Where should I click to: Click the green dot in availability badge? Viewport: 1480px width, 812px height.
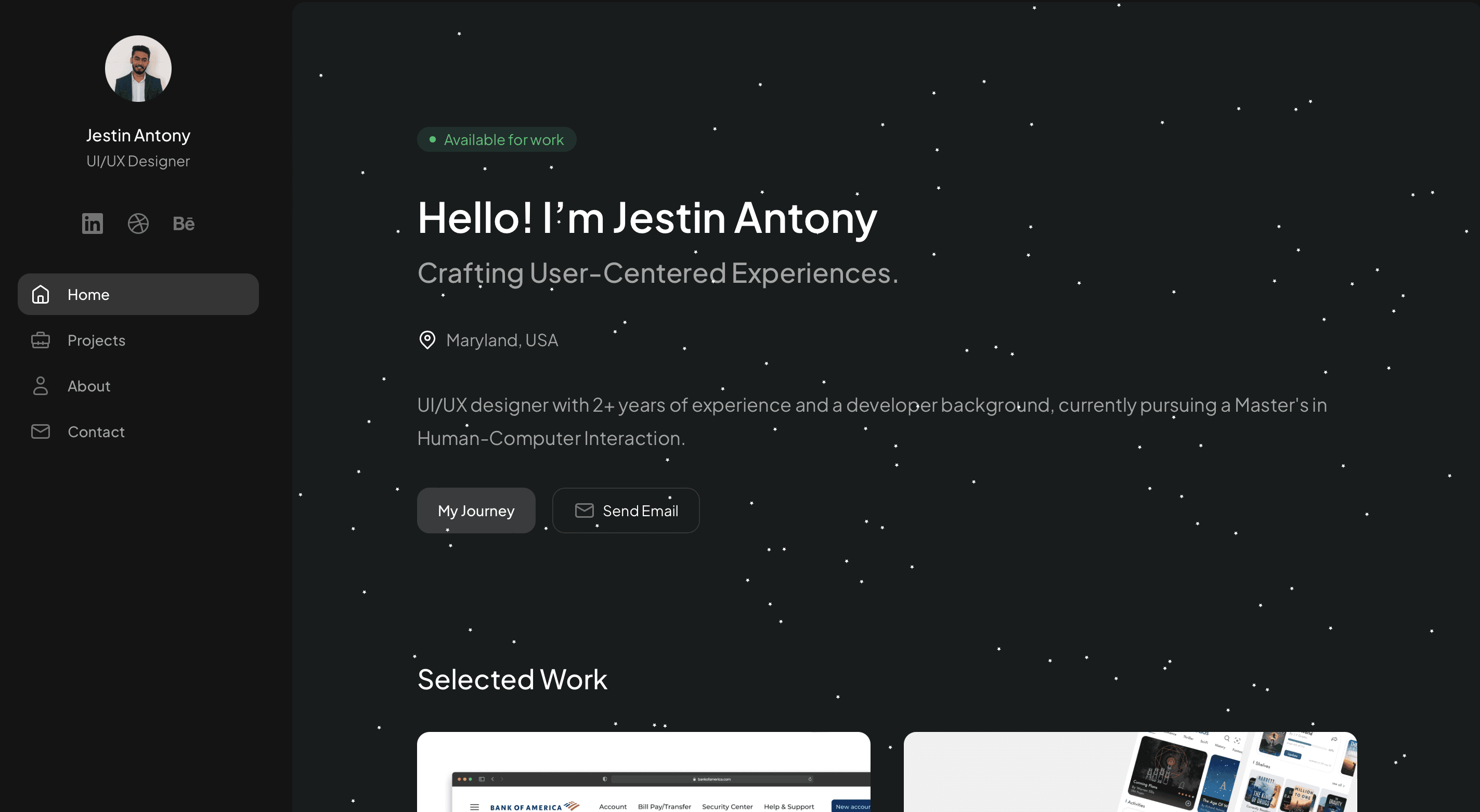click(433, 139)
